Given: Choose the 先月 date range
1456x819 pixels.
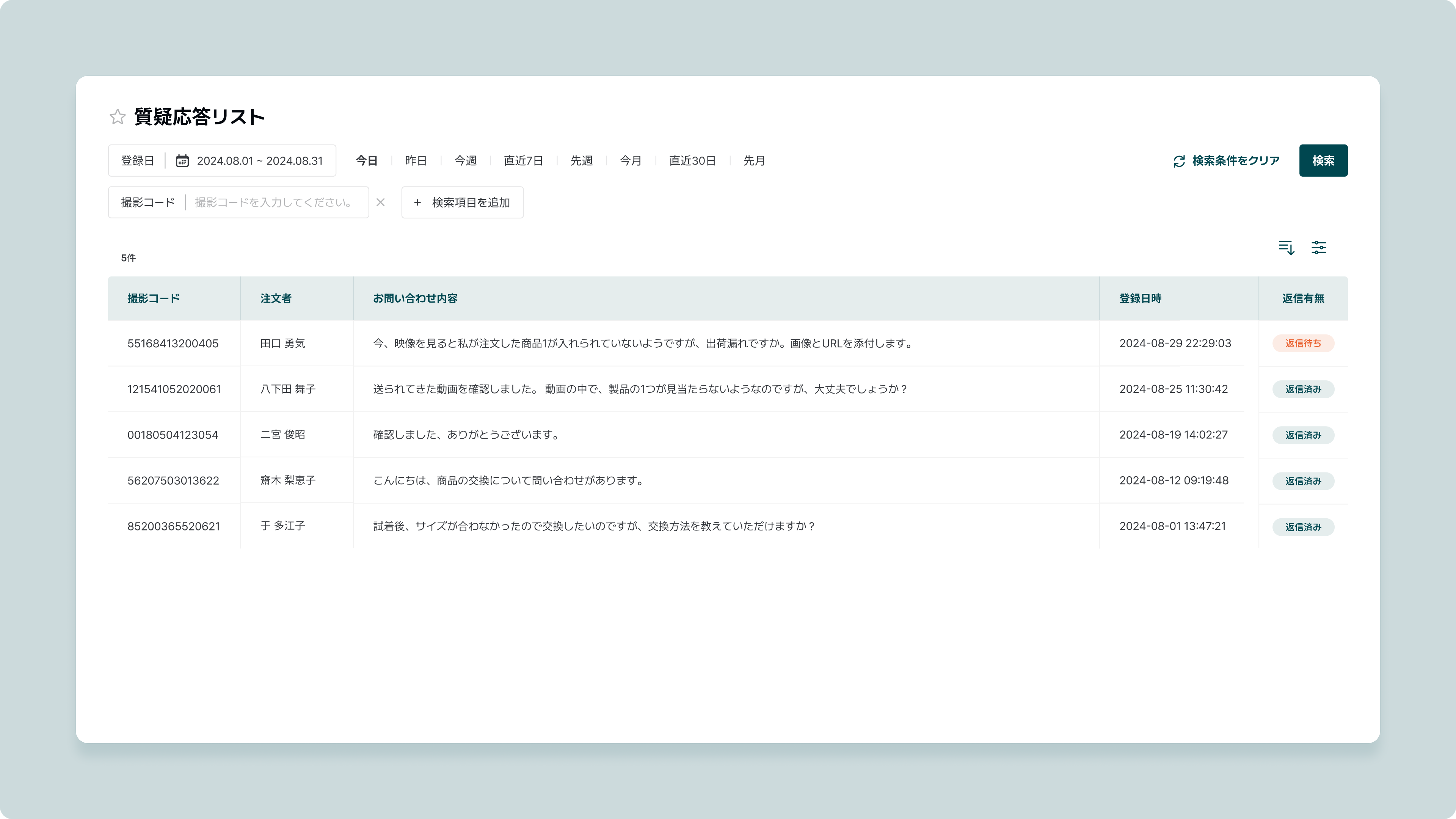Looking at the screenshot, I should pyautogui.click(x=754, y=160).
